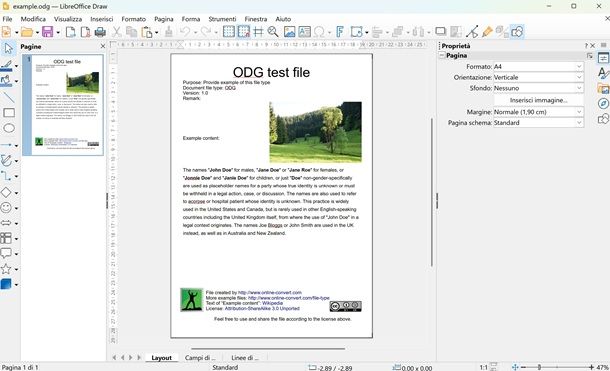Open the Styles sidebar deck icon
This screenshot has height=371, width=610.
[603, 73]
